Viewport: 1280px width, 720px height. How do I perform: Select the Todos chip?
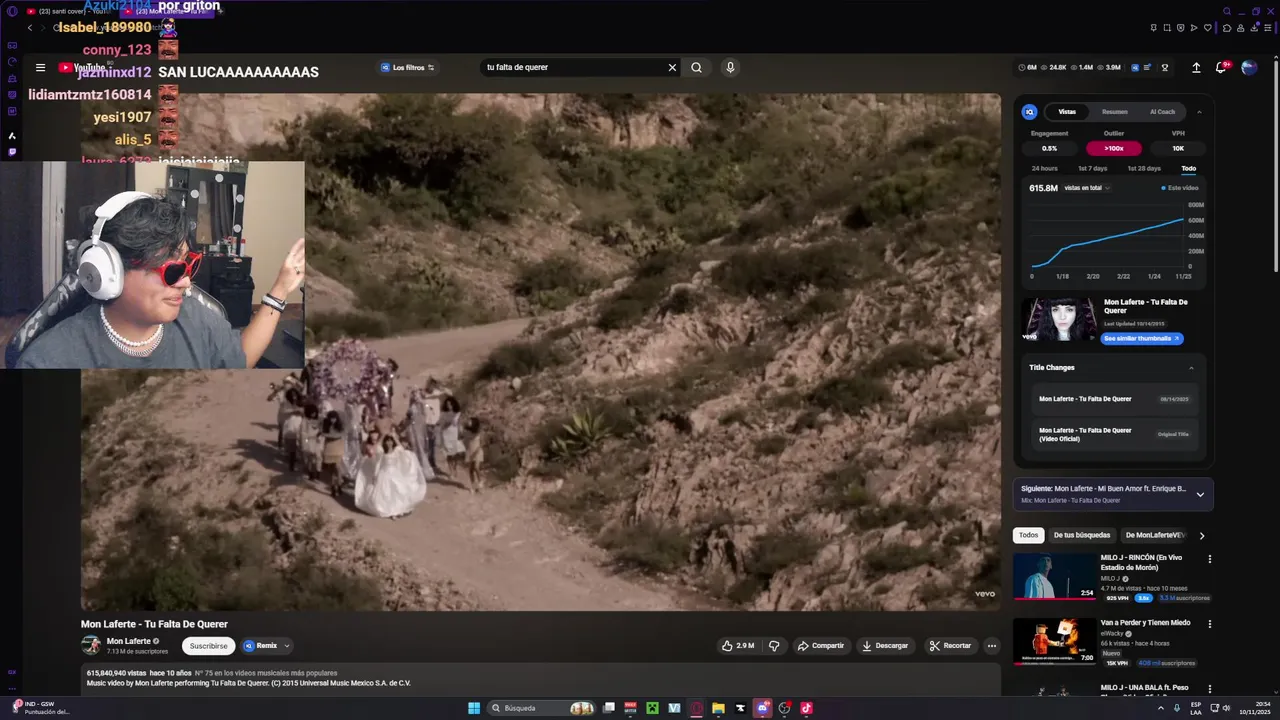click(x=1029, y=535)
